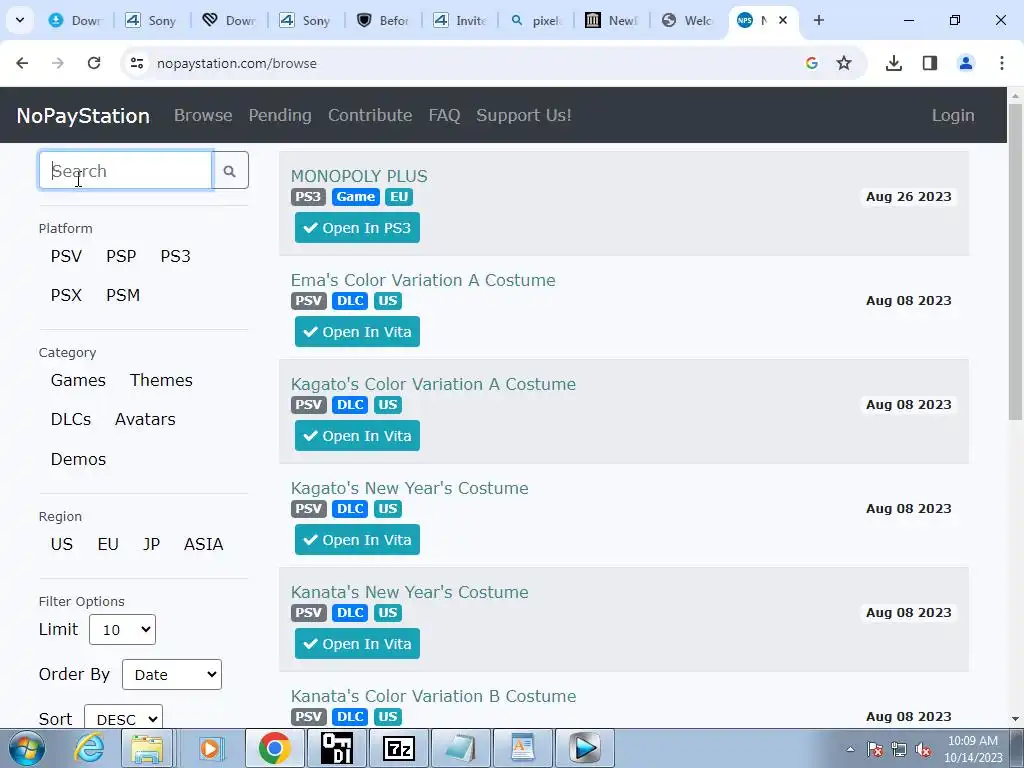Toggle the browser side panel icon
Image resolution: width=1024 pixels, height=768 pixels.
tap(929, 63)
